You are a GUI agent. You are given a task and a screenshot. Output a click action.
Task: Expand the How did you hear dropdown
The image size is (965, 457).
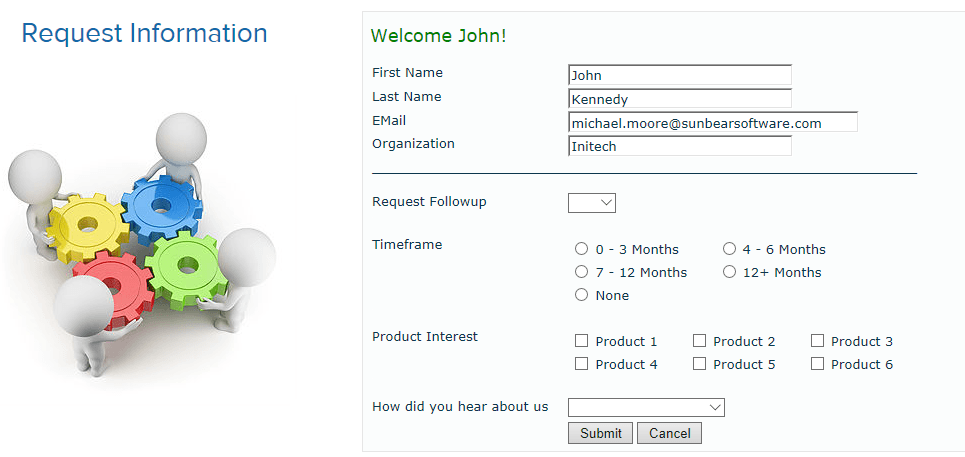coord(646,407)
